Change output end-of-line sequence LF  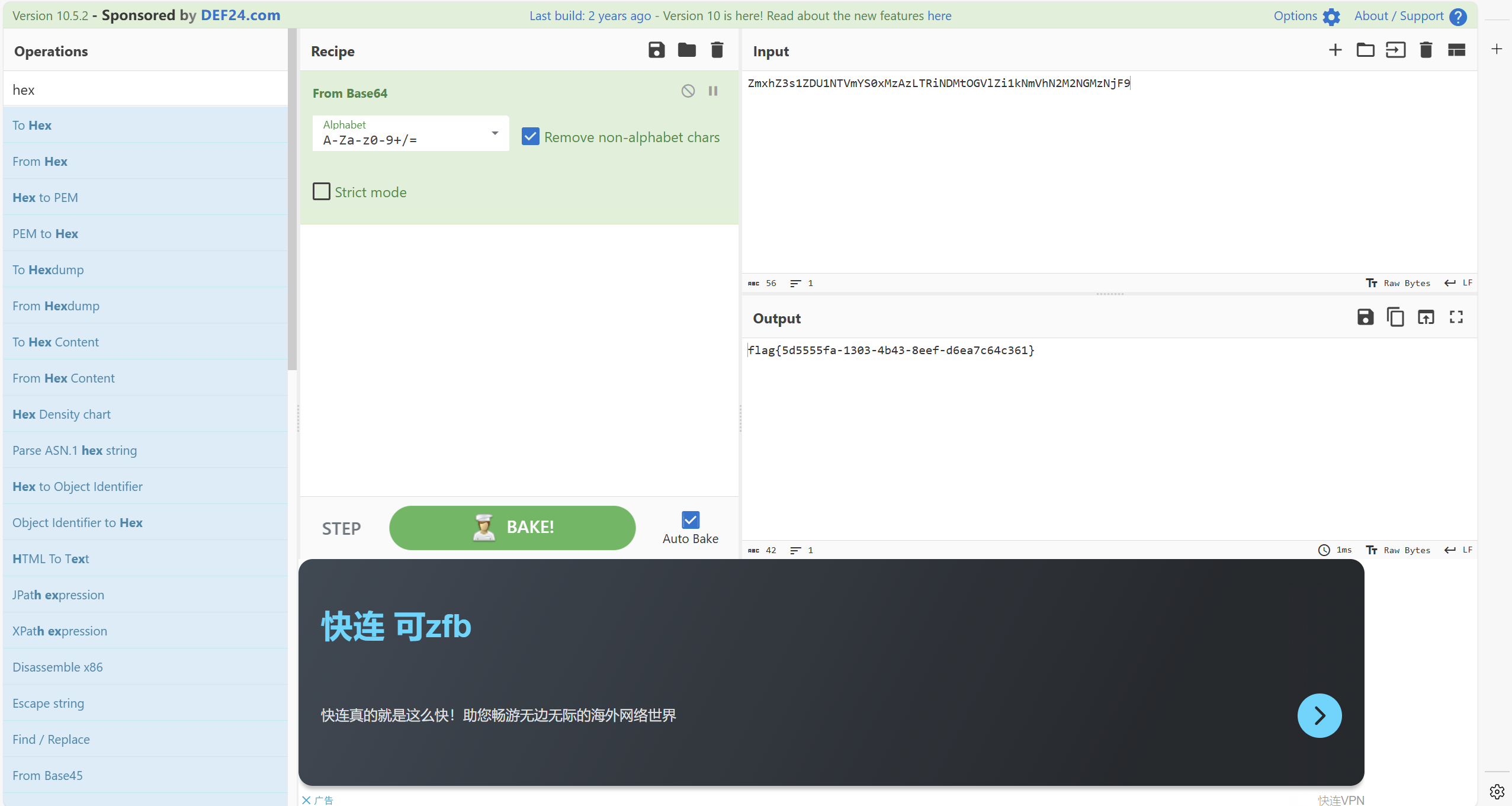[1458, 550]
